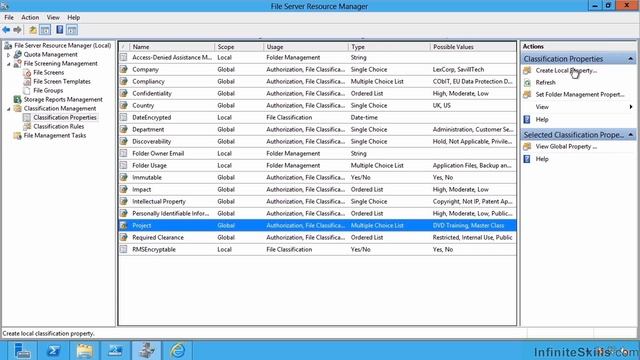This screenshot has height=360, width=640.
Task: Click the File Management Tasks icon
Action: [18, 136]
